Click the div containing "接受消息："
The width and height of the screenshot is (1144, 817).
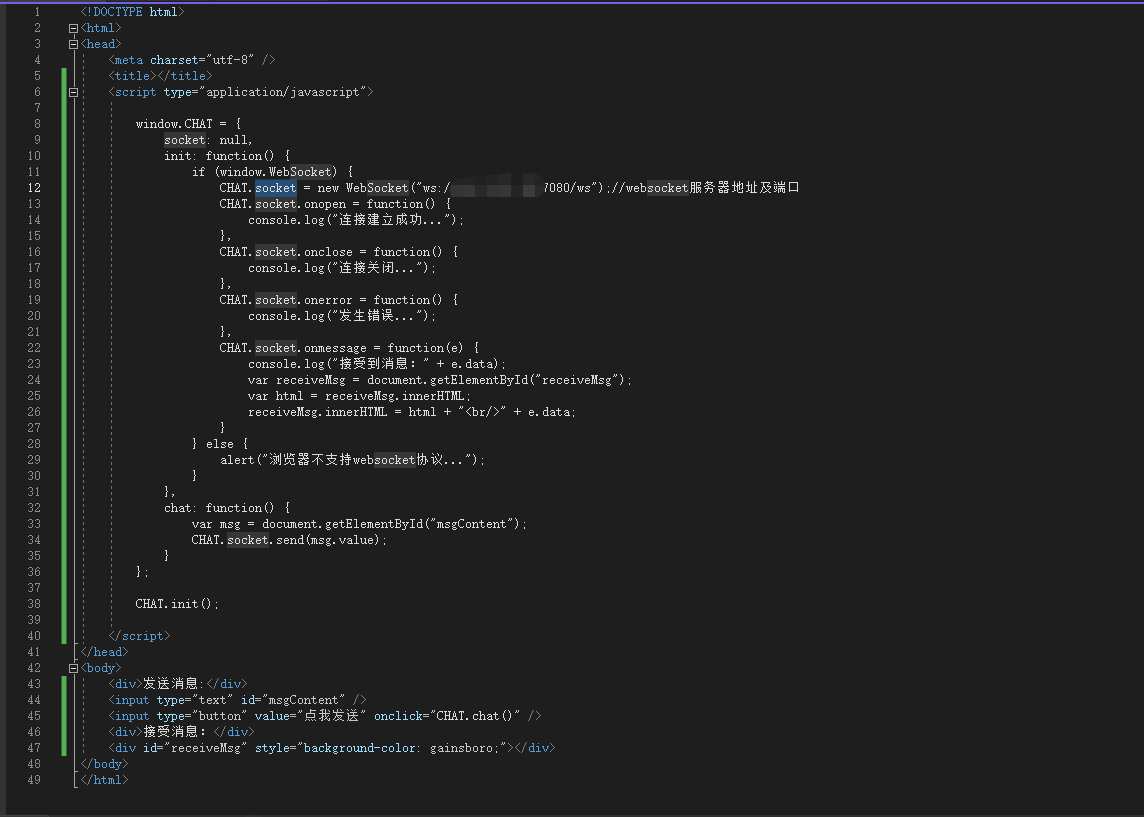coord(182,732)
